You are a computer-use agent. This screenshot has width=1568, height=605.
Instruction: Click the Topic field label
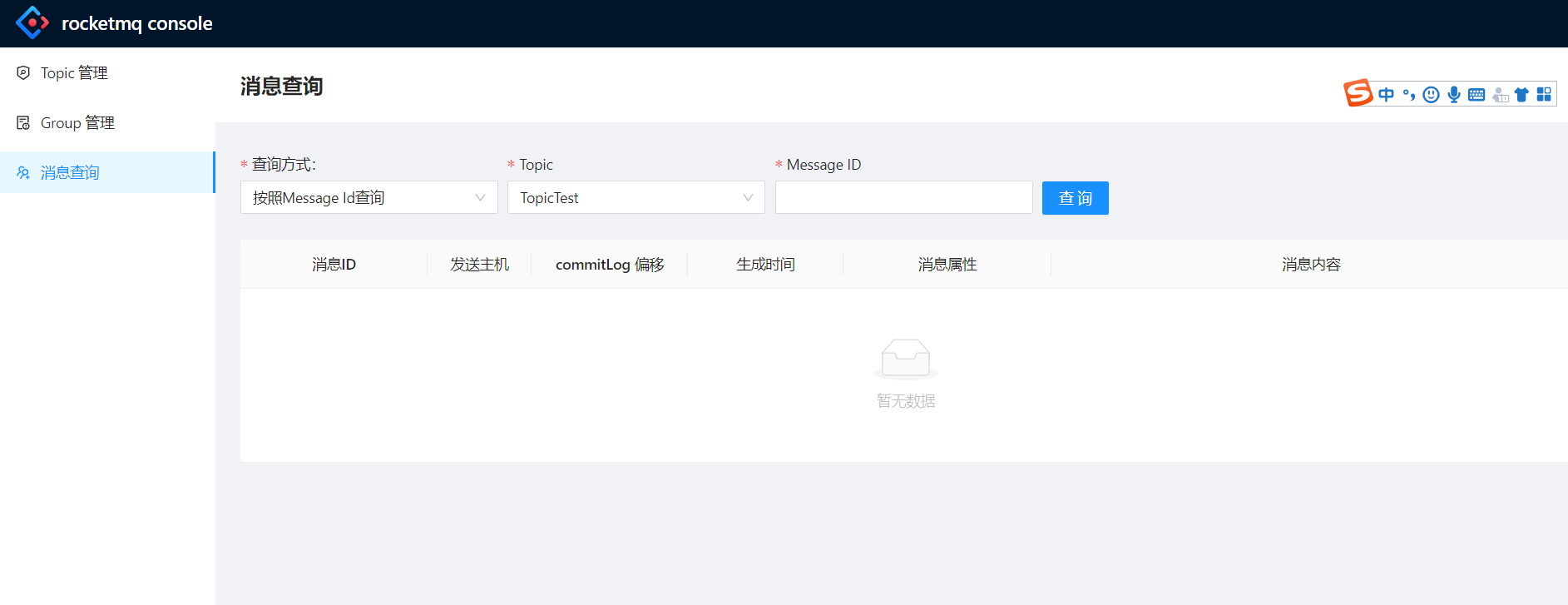point(536,165)
